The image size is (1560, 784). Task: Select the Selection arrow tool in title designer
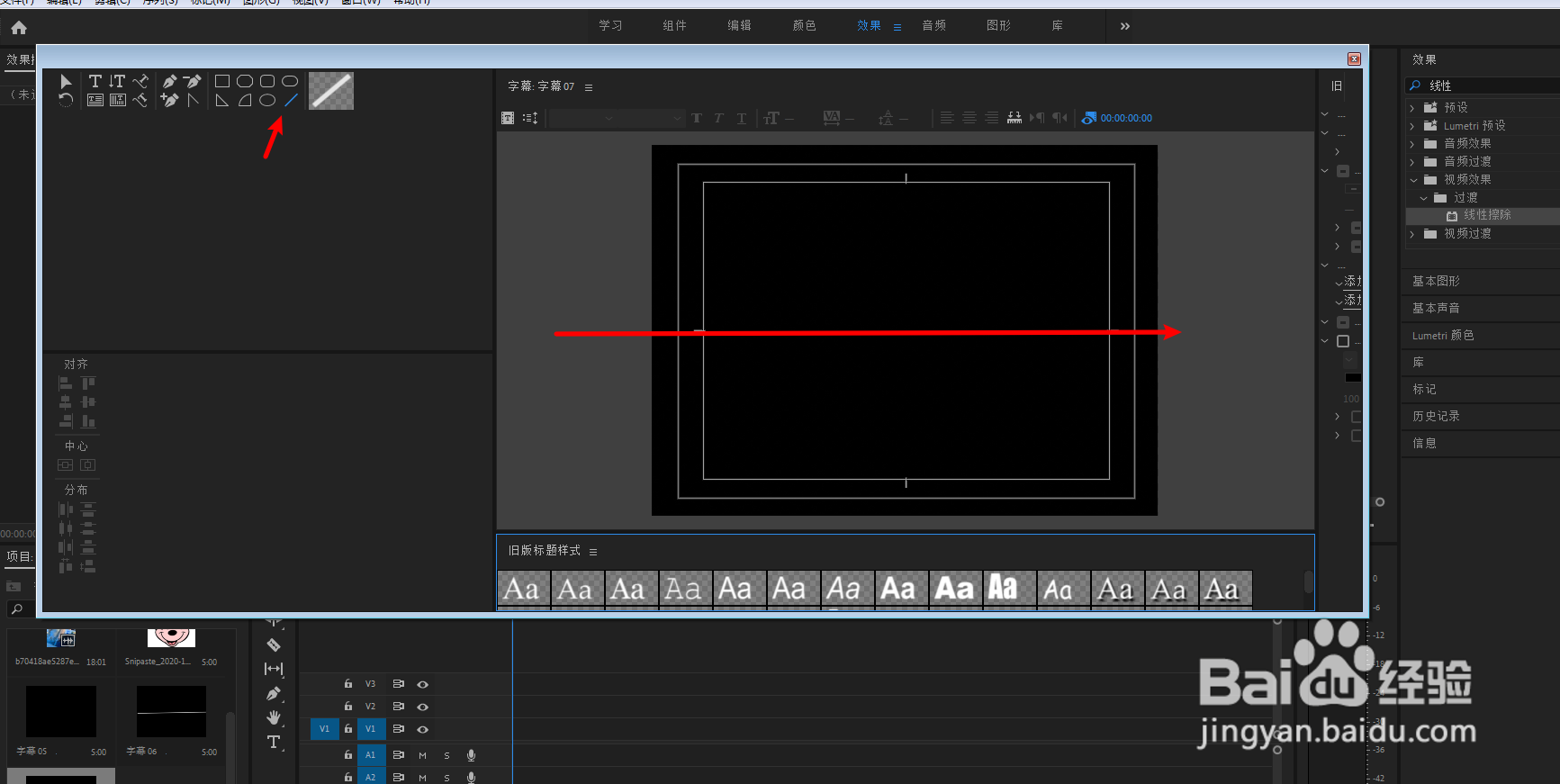point(66,81)
